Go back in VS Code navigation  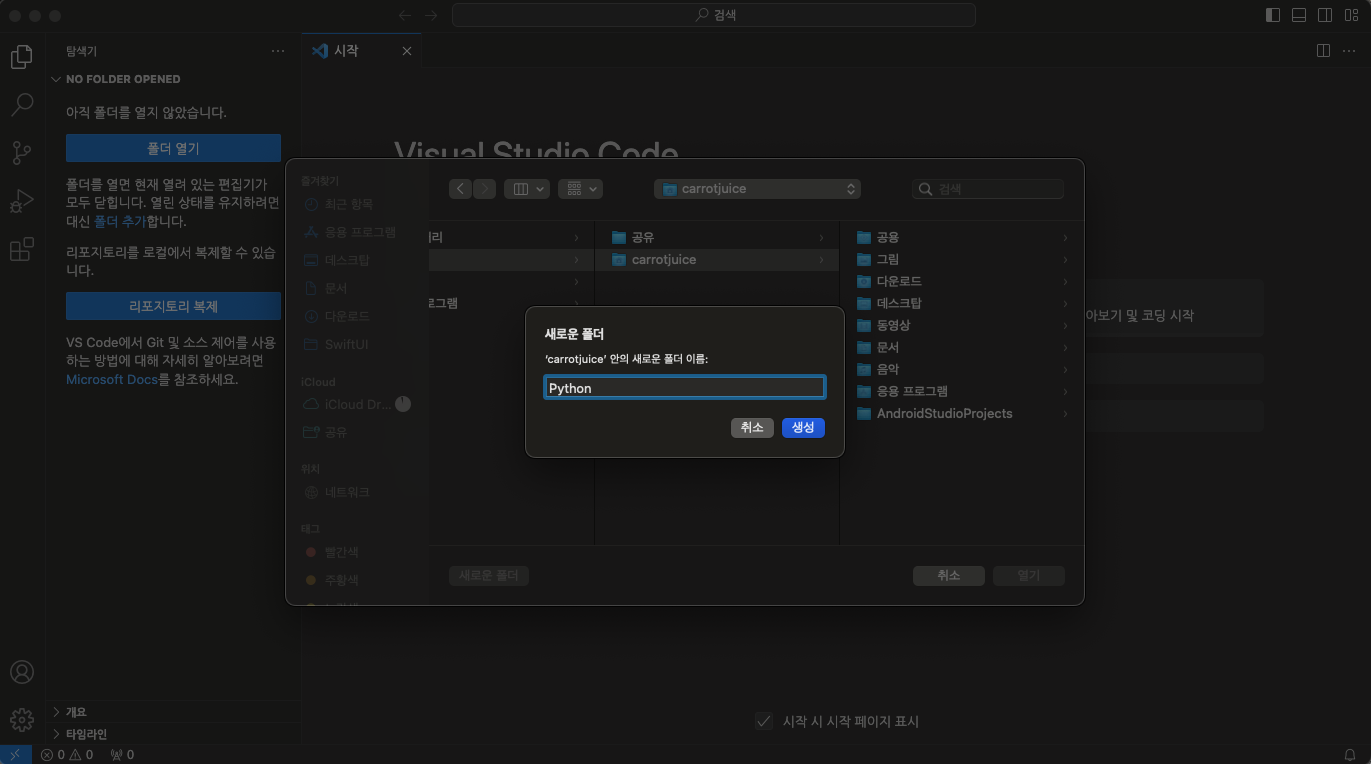click(x=405, y=15)
